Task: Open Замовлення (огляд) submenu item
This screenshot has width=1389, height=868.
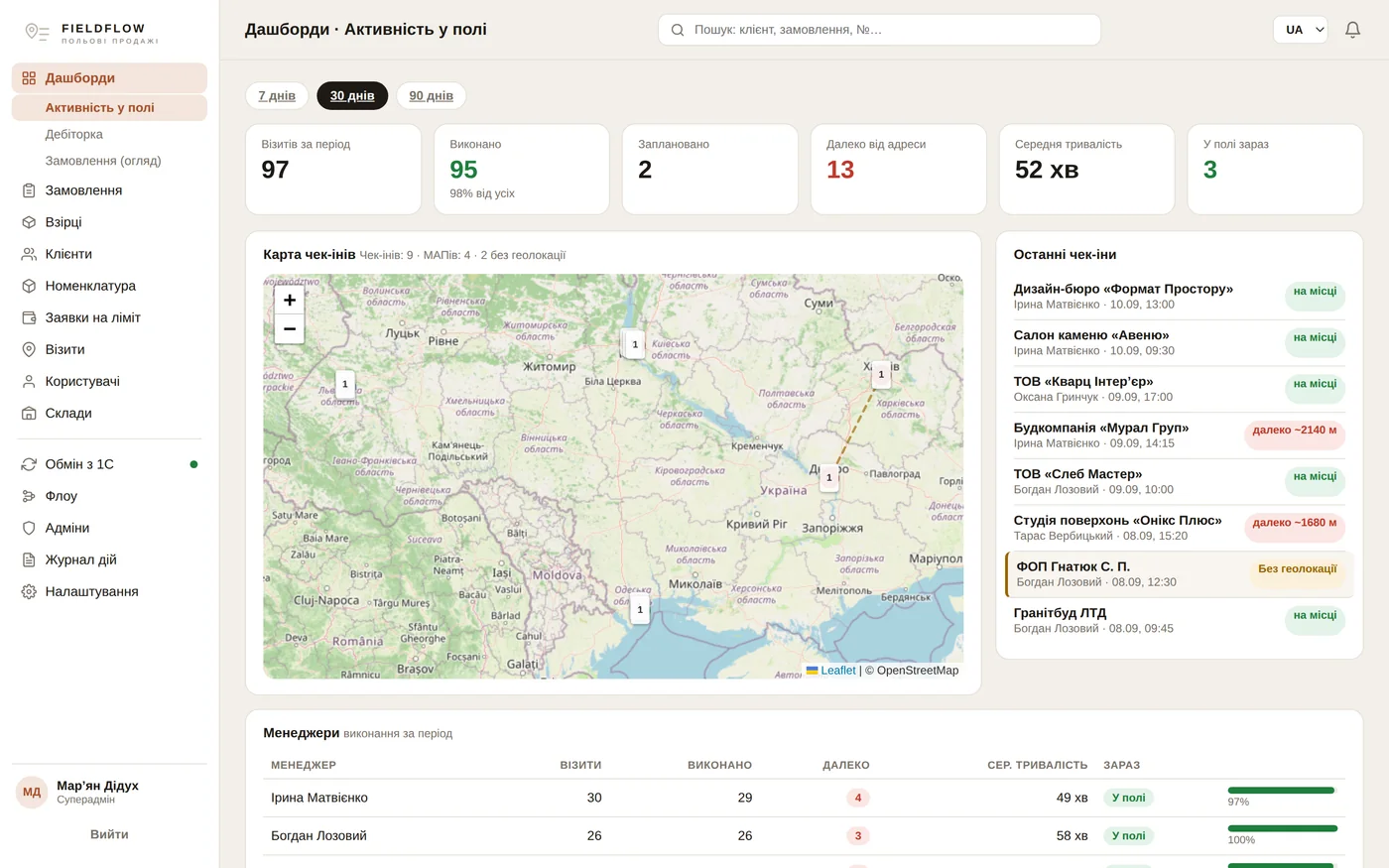Action: (x=109, y=161)
